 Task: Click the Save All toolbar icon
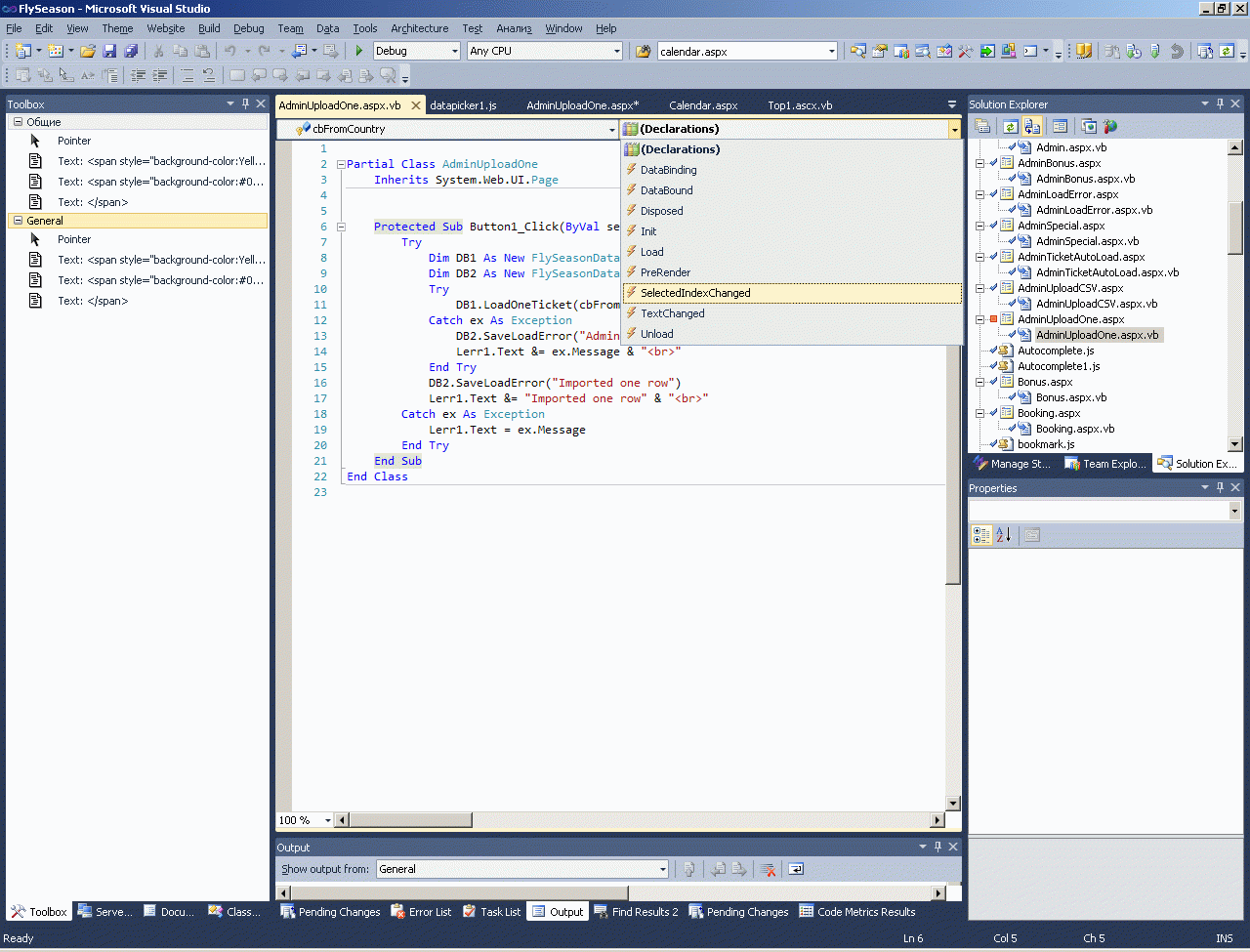131,51
